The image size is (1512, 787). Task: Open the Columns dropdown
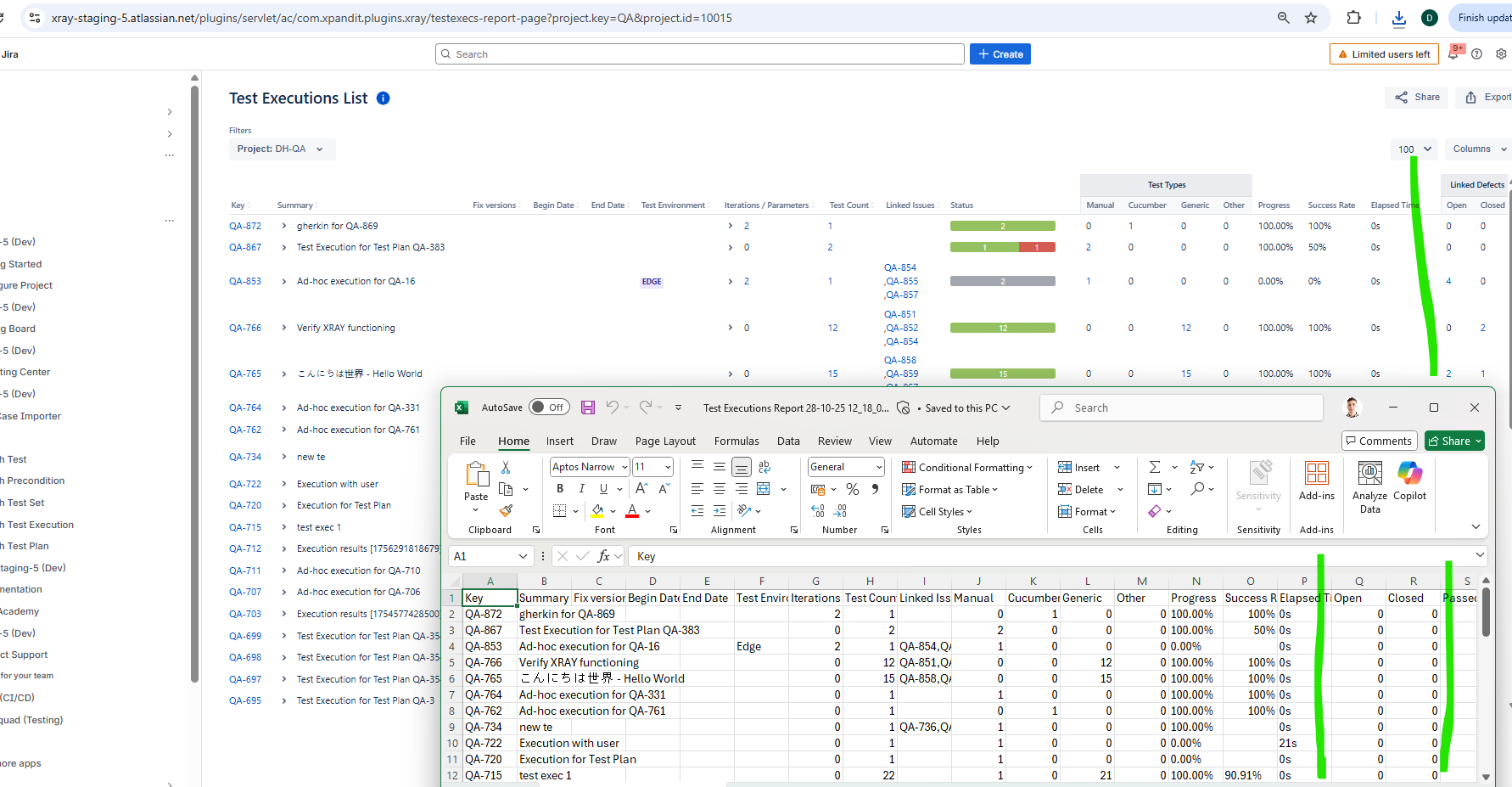pos(1479,149)
